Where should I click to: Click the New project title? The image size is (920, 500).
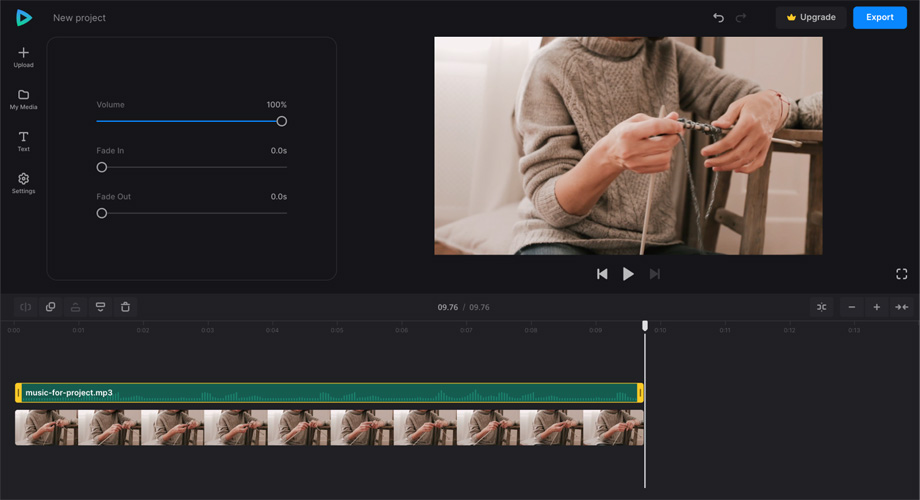(x=79, y=18)
